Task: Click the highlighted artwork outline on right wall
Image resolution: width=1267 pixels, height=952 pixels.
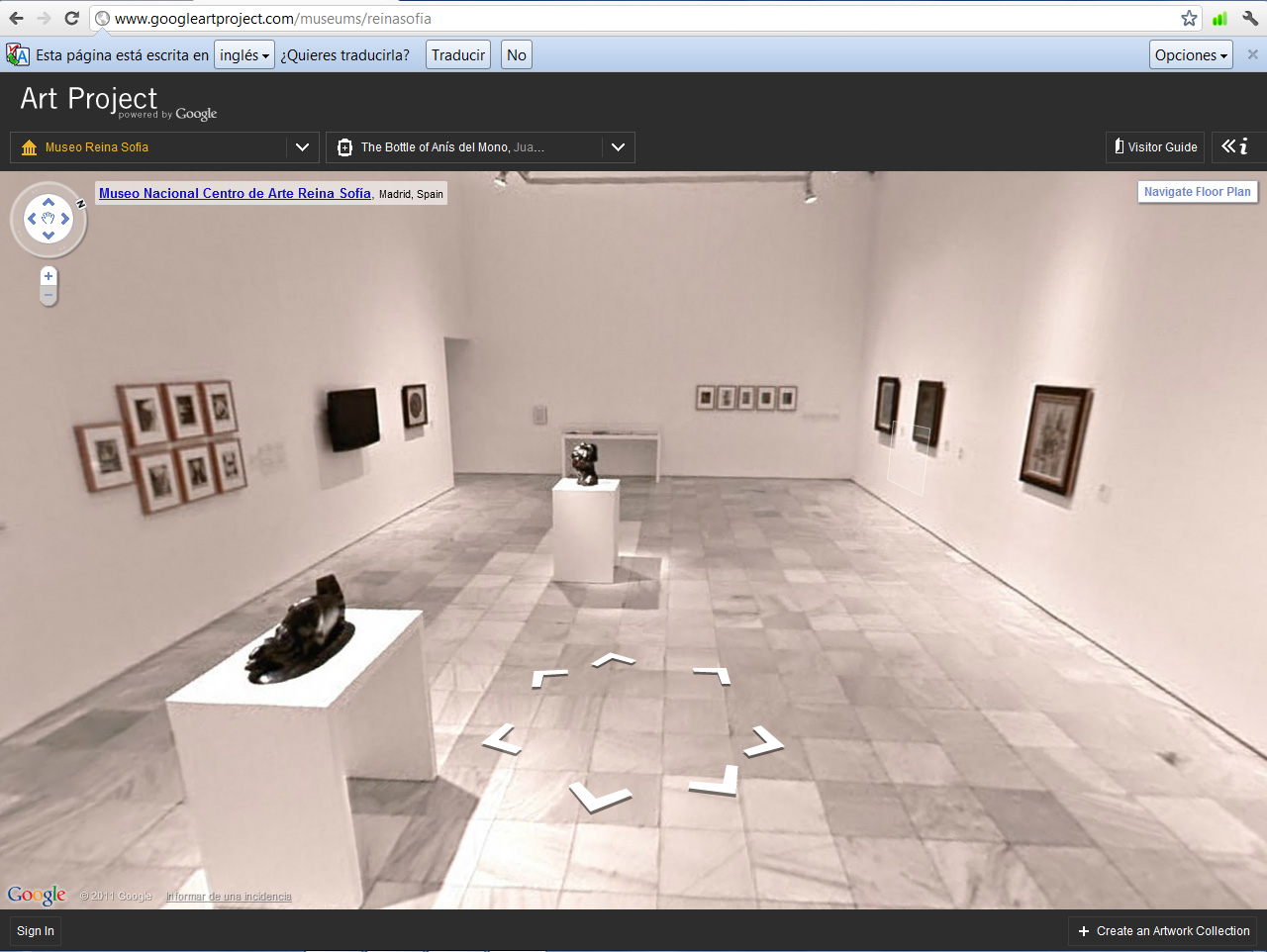Action: point(909,458)
